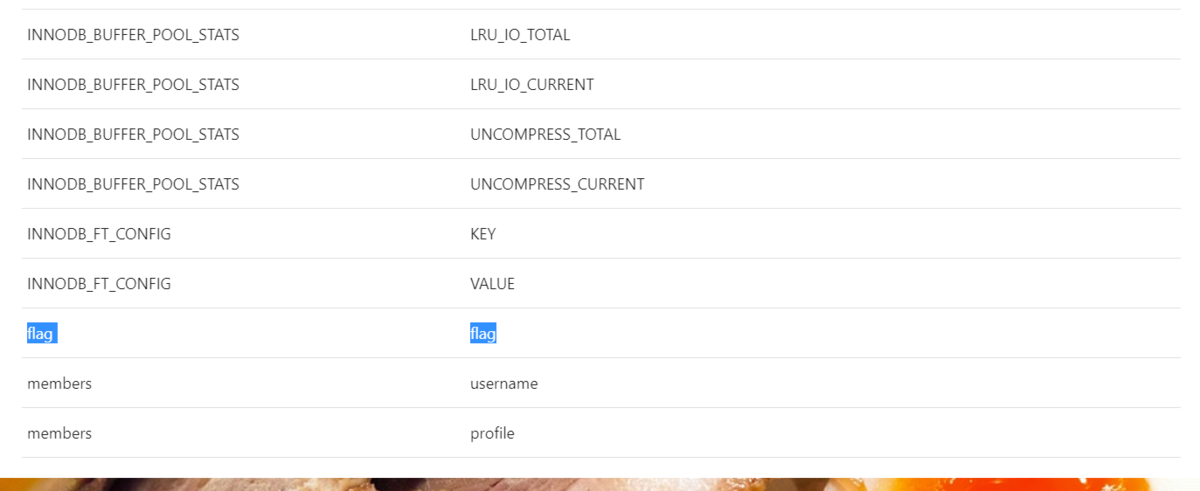Click INNODB_BUFFER_POOL_STATS beside LRU_IO_CURRENT

pyautogui.click(x=133, y=85)
